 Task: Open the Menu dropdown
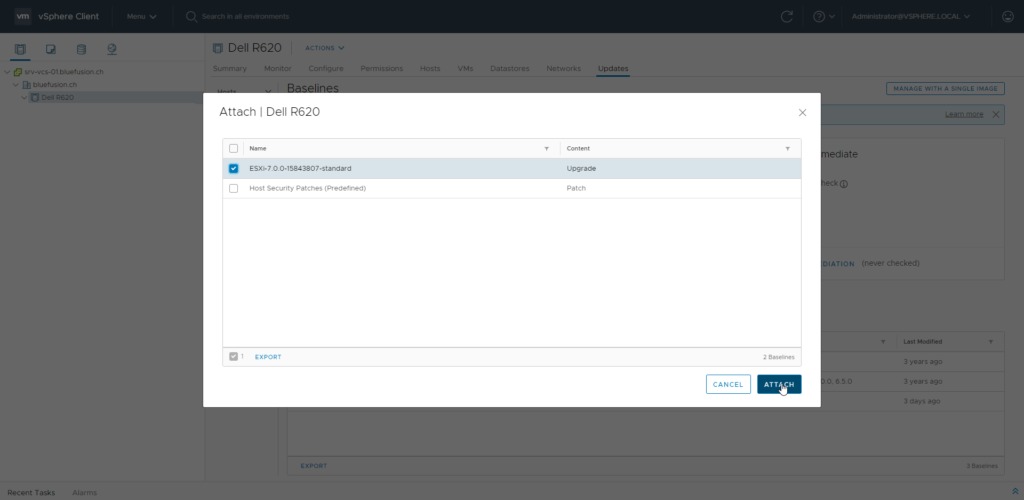click(x=141, y=17)
